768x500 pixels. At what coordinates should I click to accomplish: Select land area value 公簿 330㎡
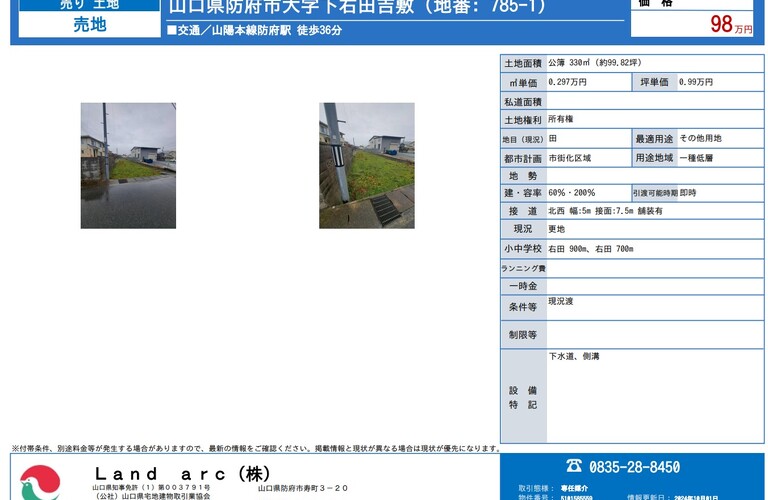pos(569,63)
